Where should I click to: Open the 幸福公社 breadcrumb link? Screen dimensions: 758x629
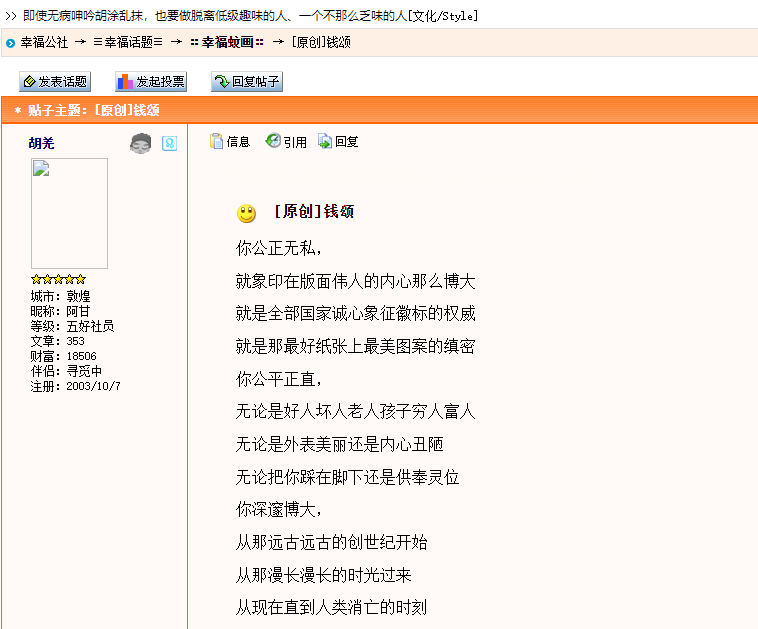coord(44,43)
